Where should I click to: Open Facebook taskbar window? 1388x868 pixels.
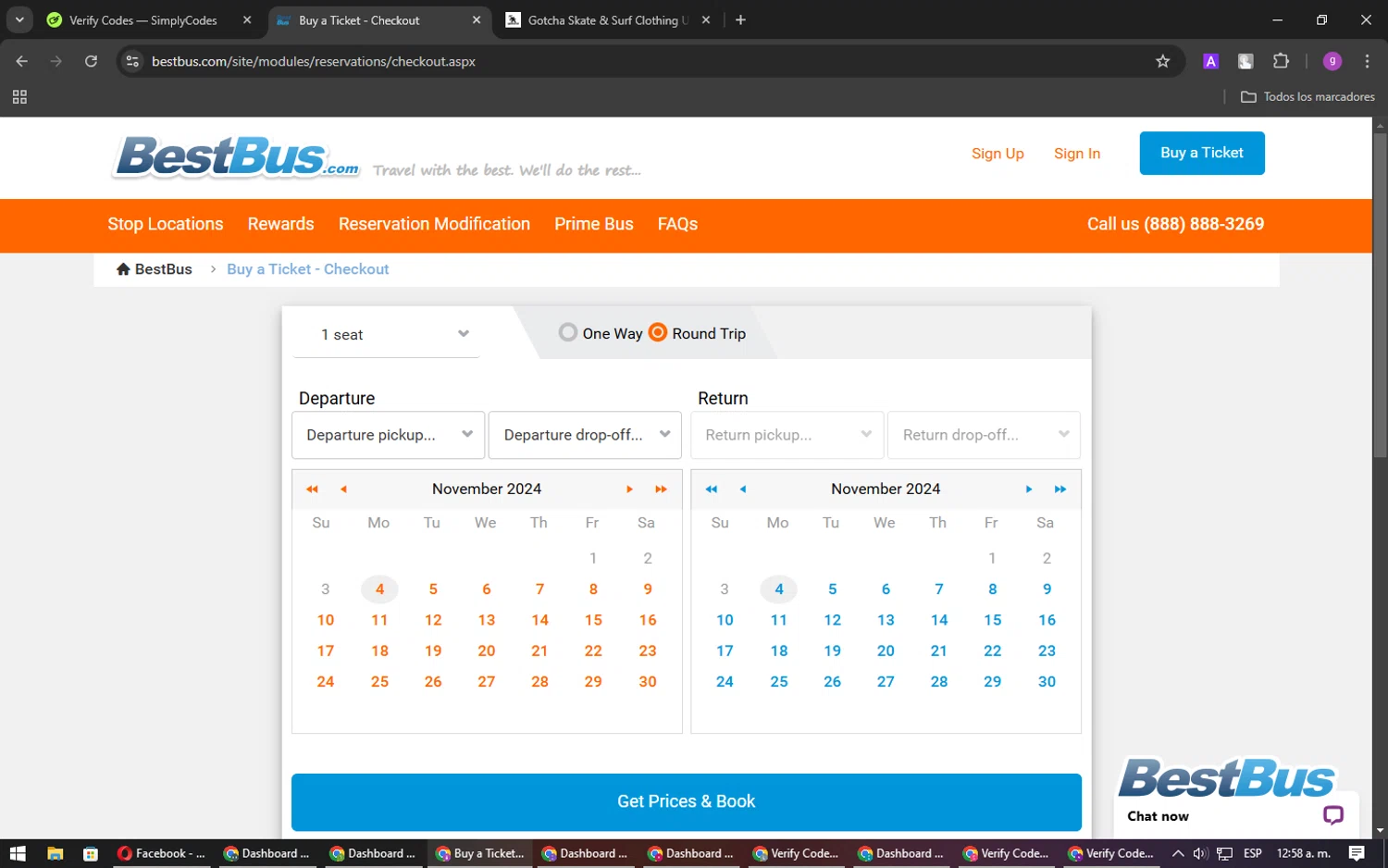click(162, 853)
